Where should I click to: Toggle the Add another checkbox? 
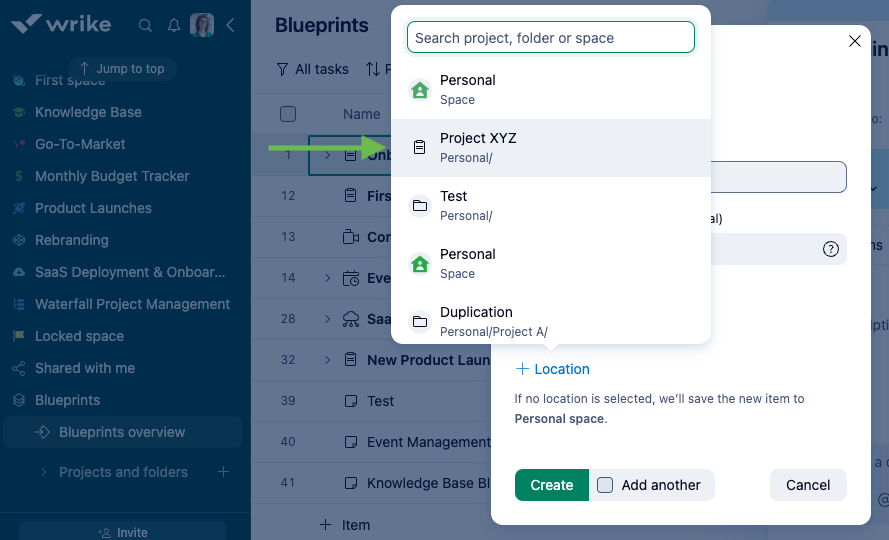click(x=605, y=485)
